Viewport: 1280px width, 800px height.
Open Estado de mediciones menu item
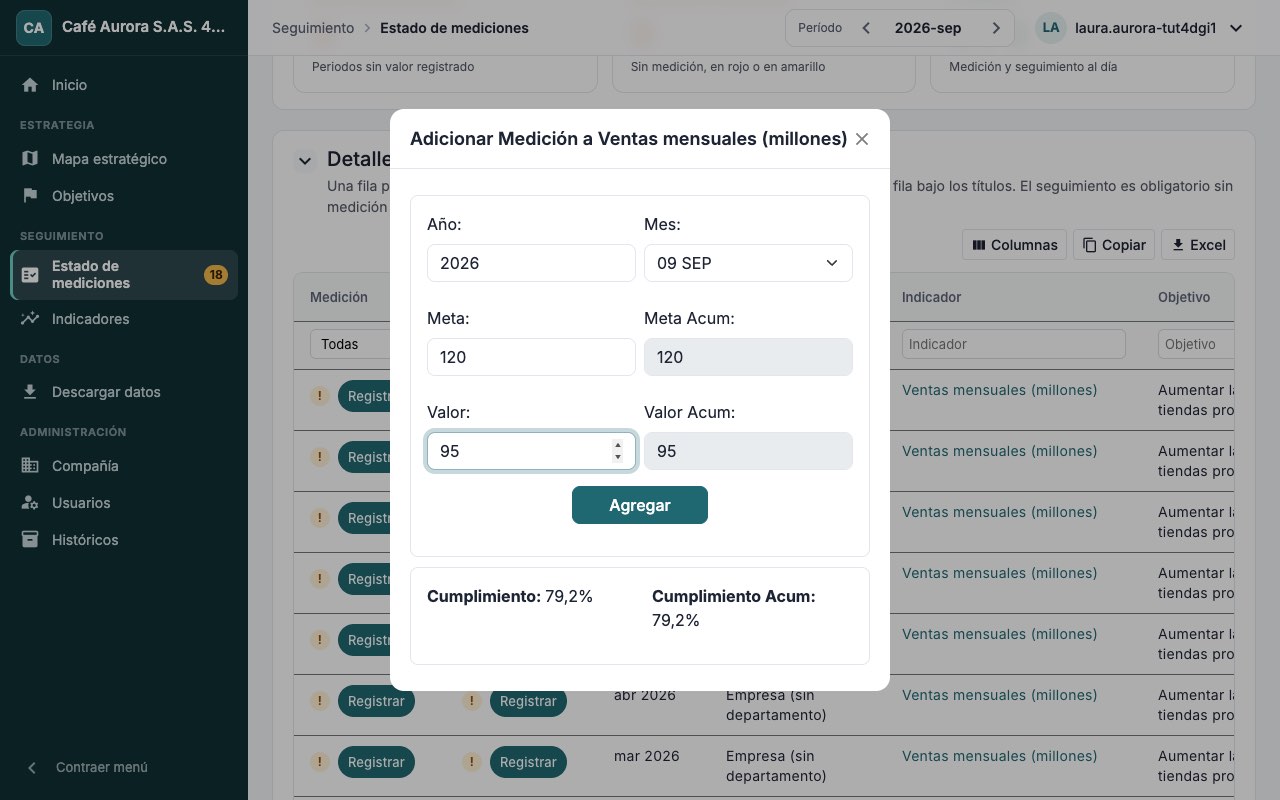[x=124, y=275]
